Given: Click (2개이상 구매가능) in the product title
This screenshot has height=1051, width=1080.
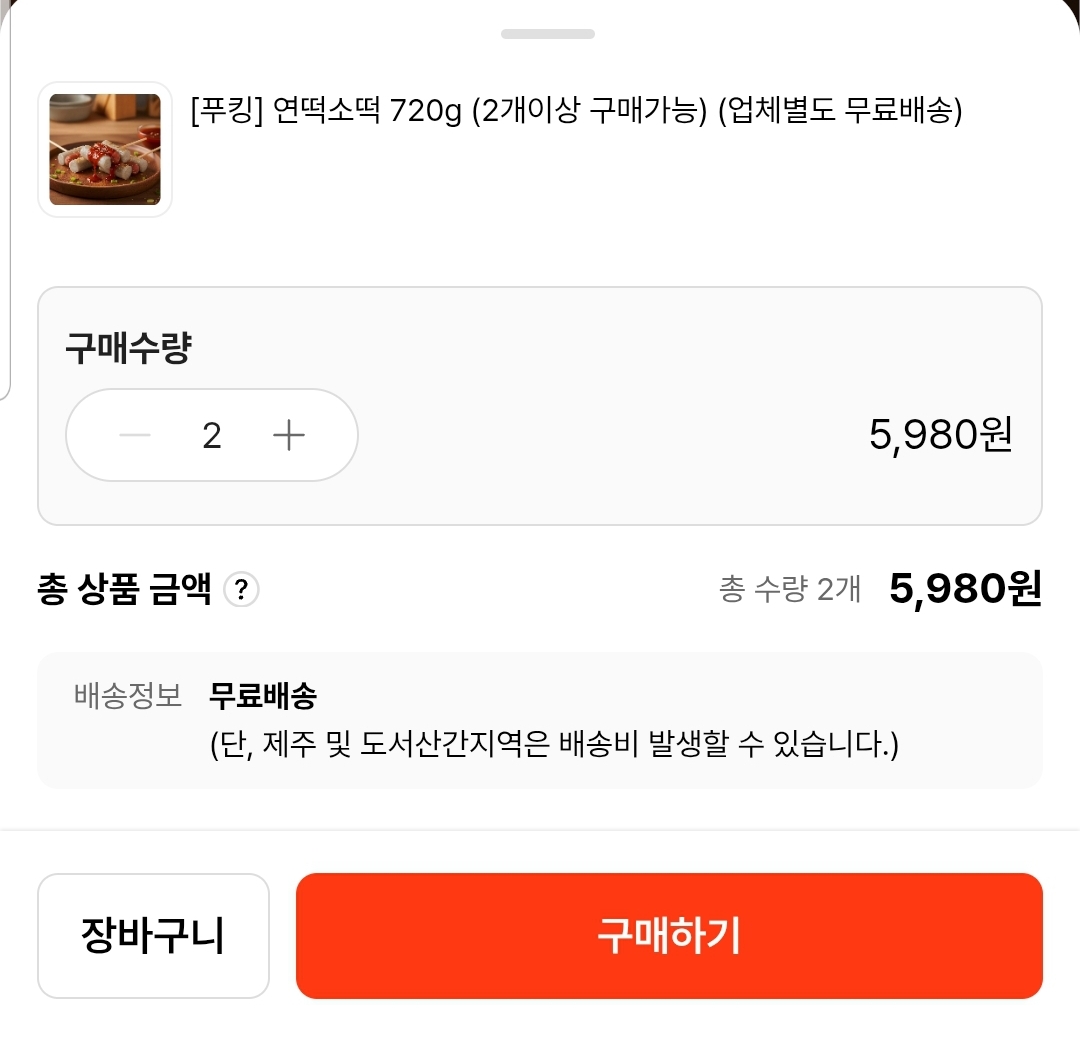Looking at the screenshot, I should point(589,110).
